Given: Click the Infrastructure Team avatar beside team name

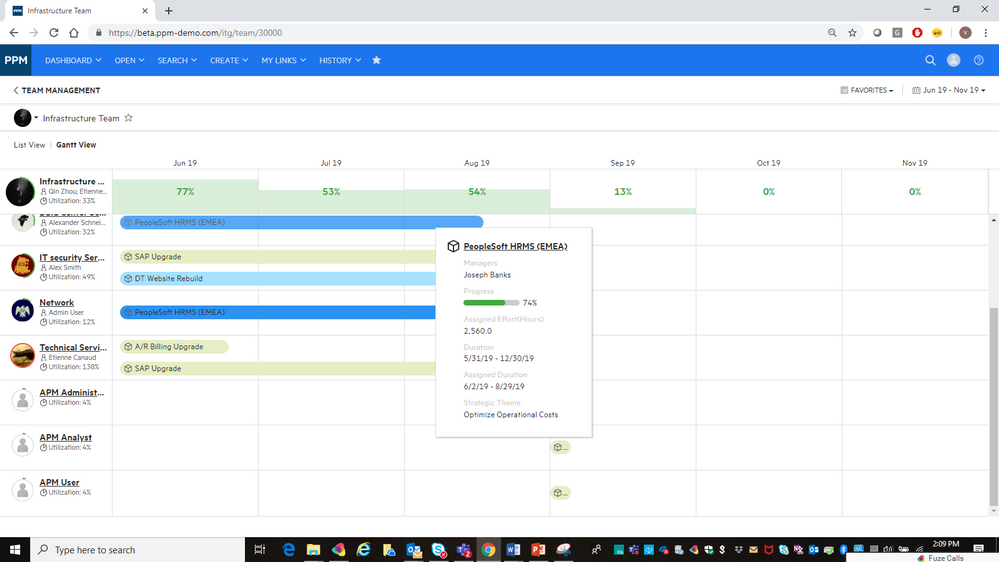Looking at the screenshot, I should pos(22,118).
